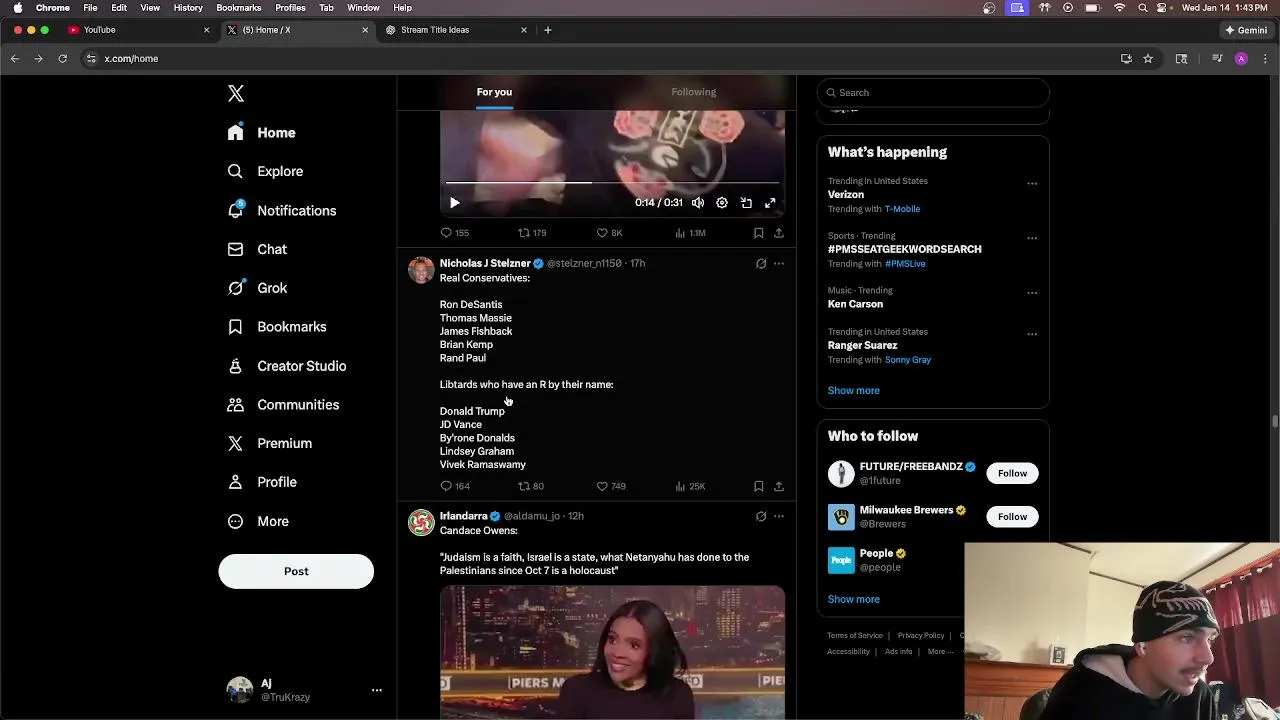
Task: Open the Home page from the sidebar
Action: pos(261,132)
